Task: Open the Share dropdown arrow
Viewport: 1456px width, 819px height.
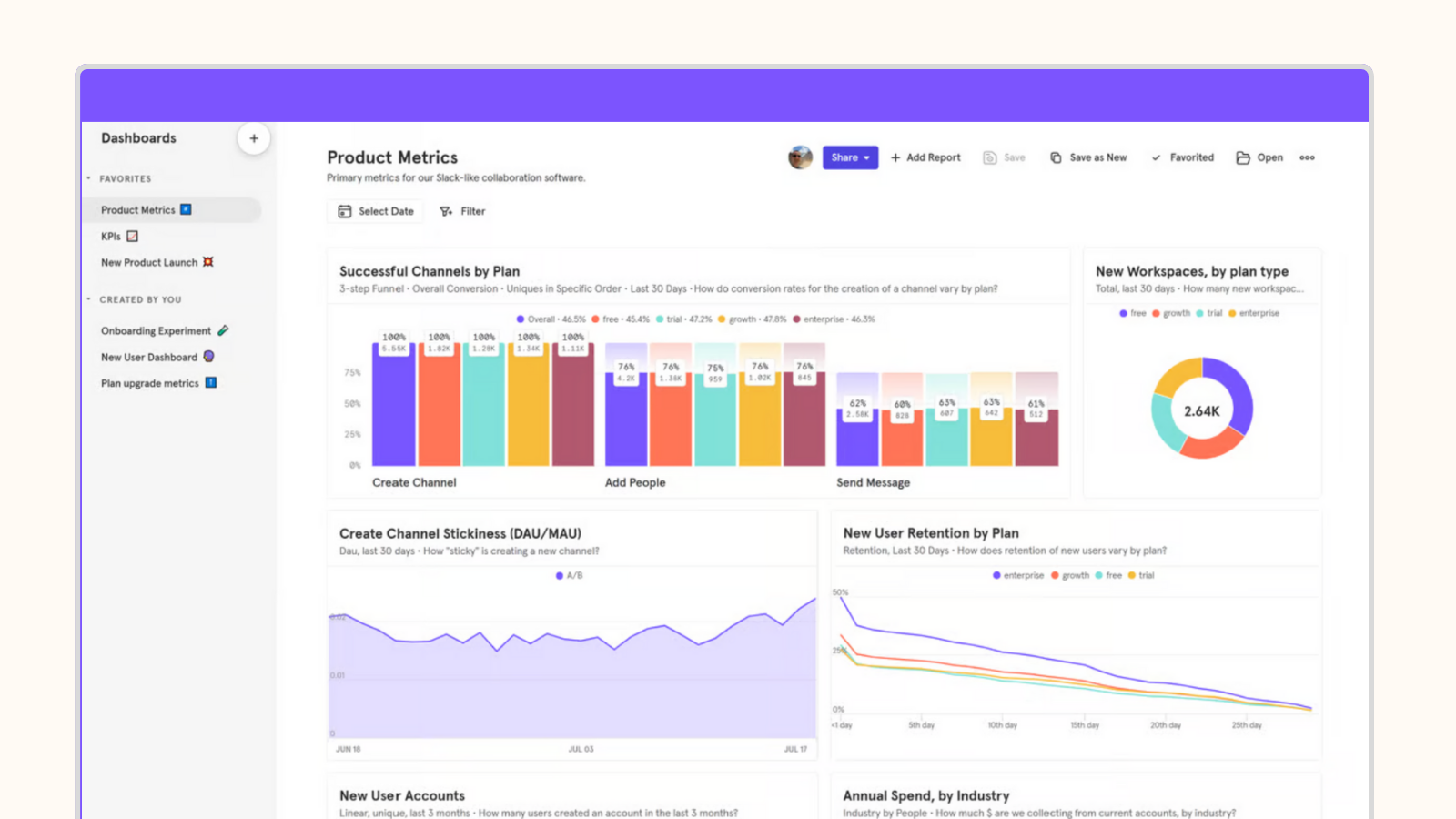Action: (865, 157)
